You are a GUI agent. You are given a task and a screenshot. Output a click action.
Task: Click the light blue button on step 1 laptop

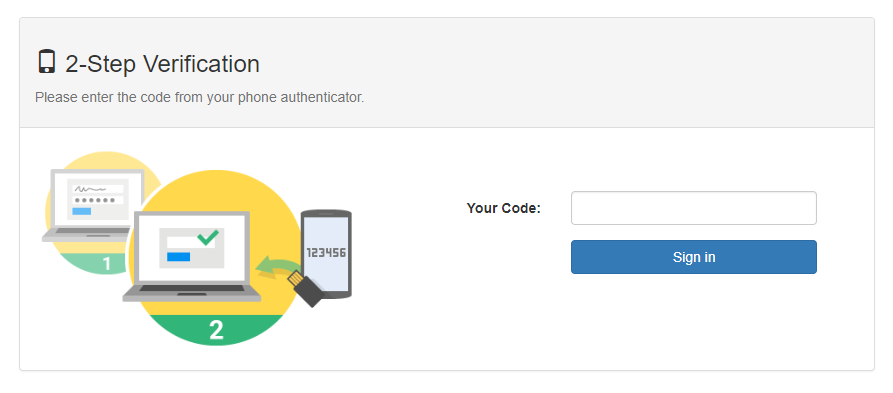[81, 211]
